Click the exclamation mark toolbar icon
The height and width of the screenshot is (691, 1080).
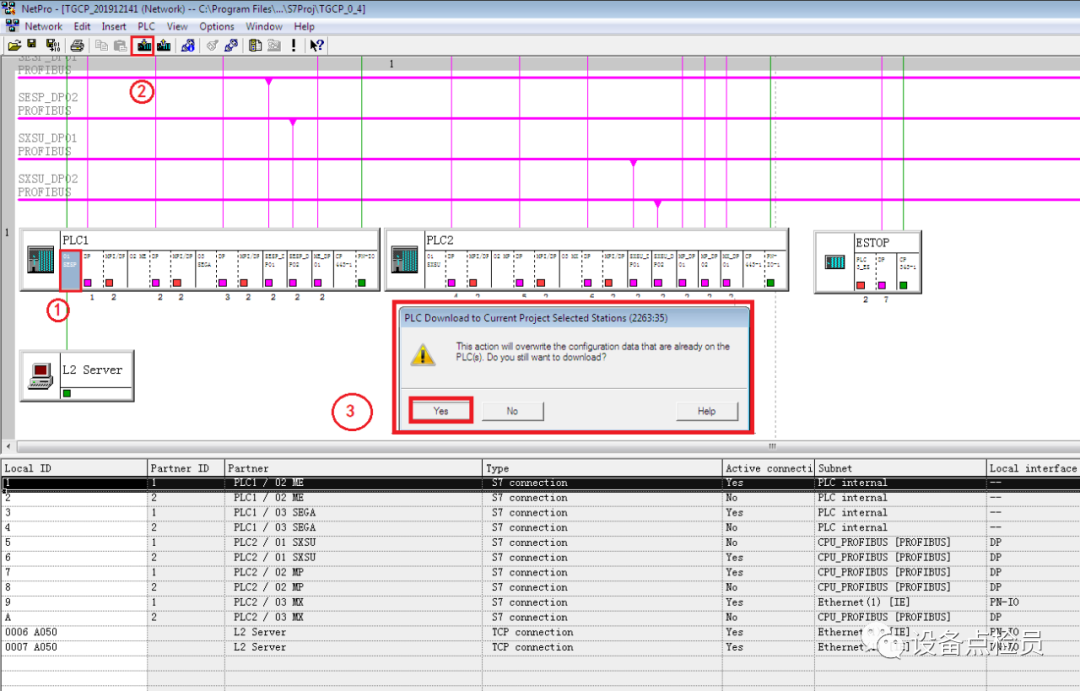294,45
